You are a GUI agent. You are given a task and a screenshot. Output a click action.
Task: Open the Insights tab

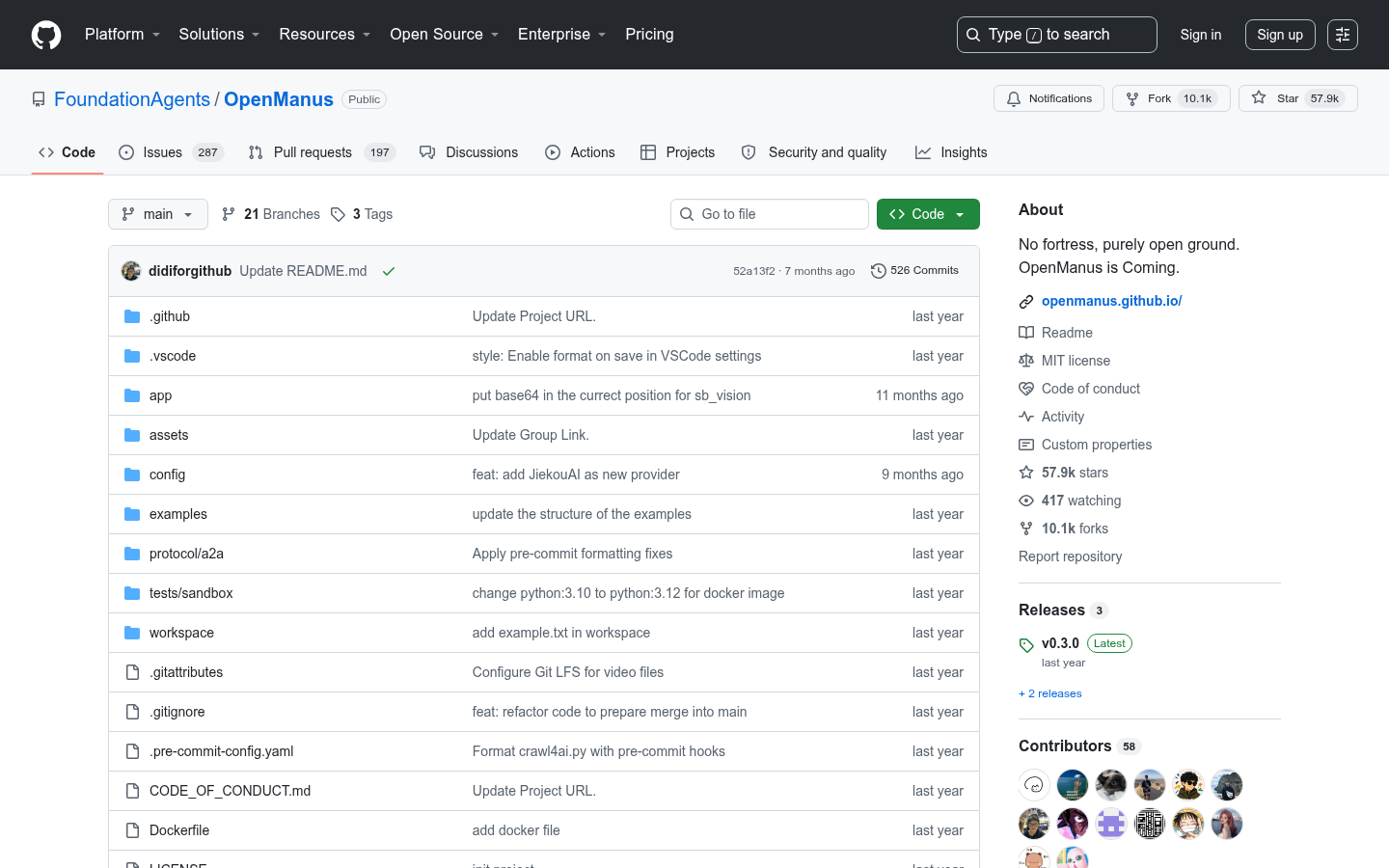(951, 152)
